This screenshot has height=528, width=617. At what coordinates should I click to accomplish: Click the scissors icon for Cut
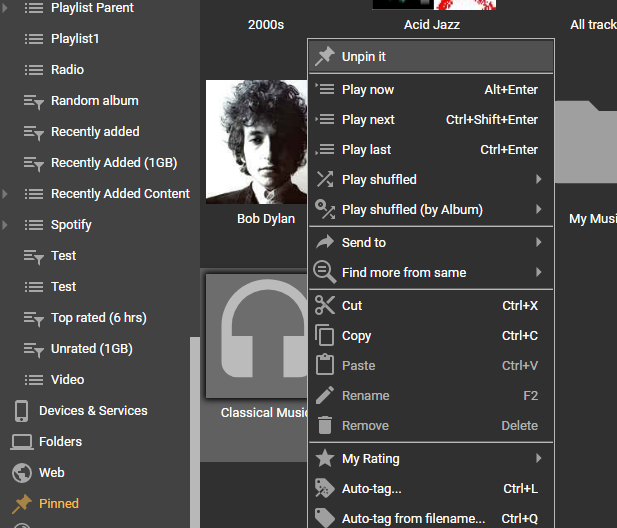pyautogui.click(x=325, y=305)
